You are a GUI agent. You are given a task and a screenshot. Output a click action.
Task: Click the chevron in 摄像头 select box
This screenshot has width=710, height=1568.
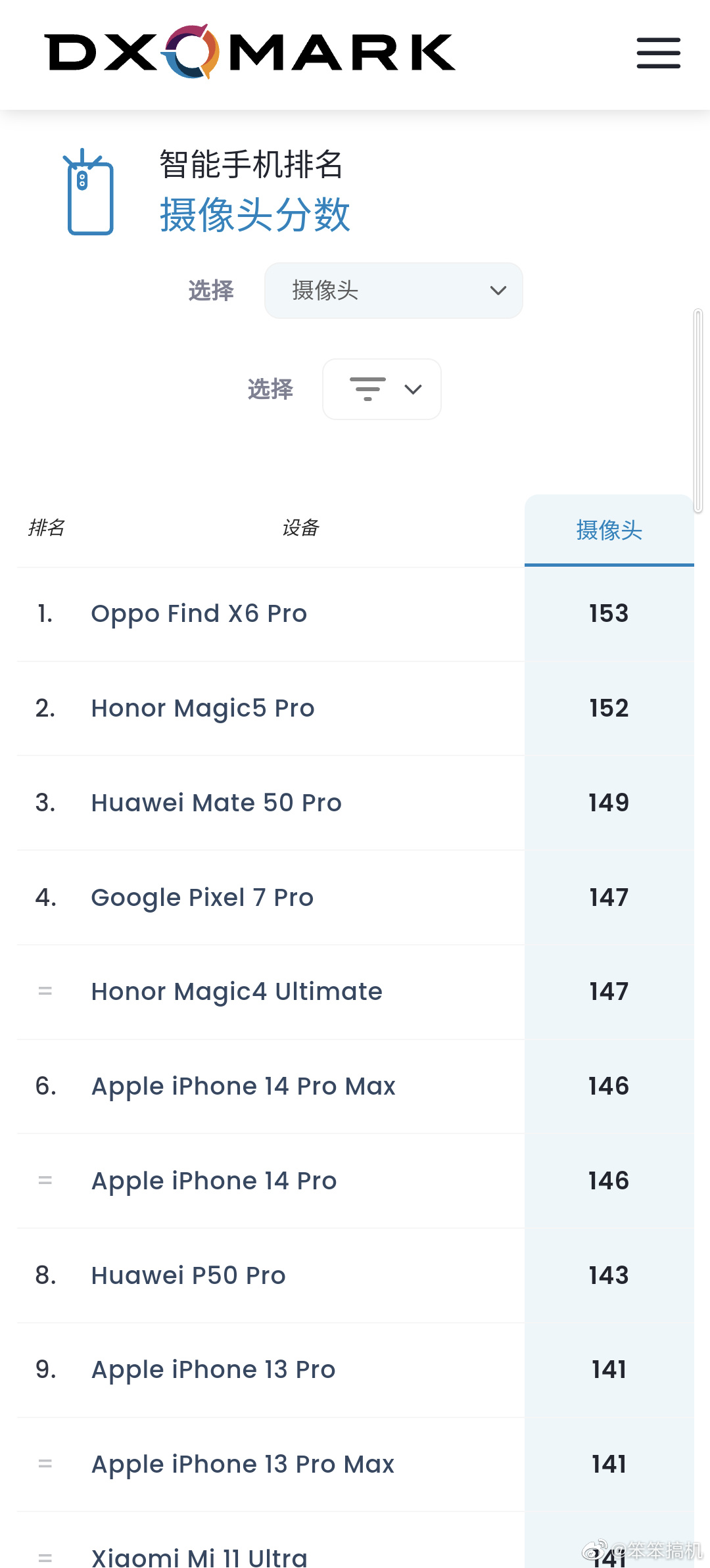point(498,291)
